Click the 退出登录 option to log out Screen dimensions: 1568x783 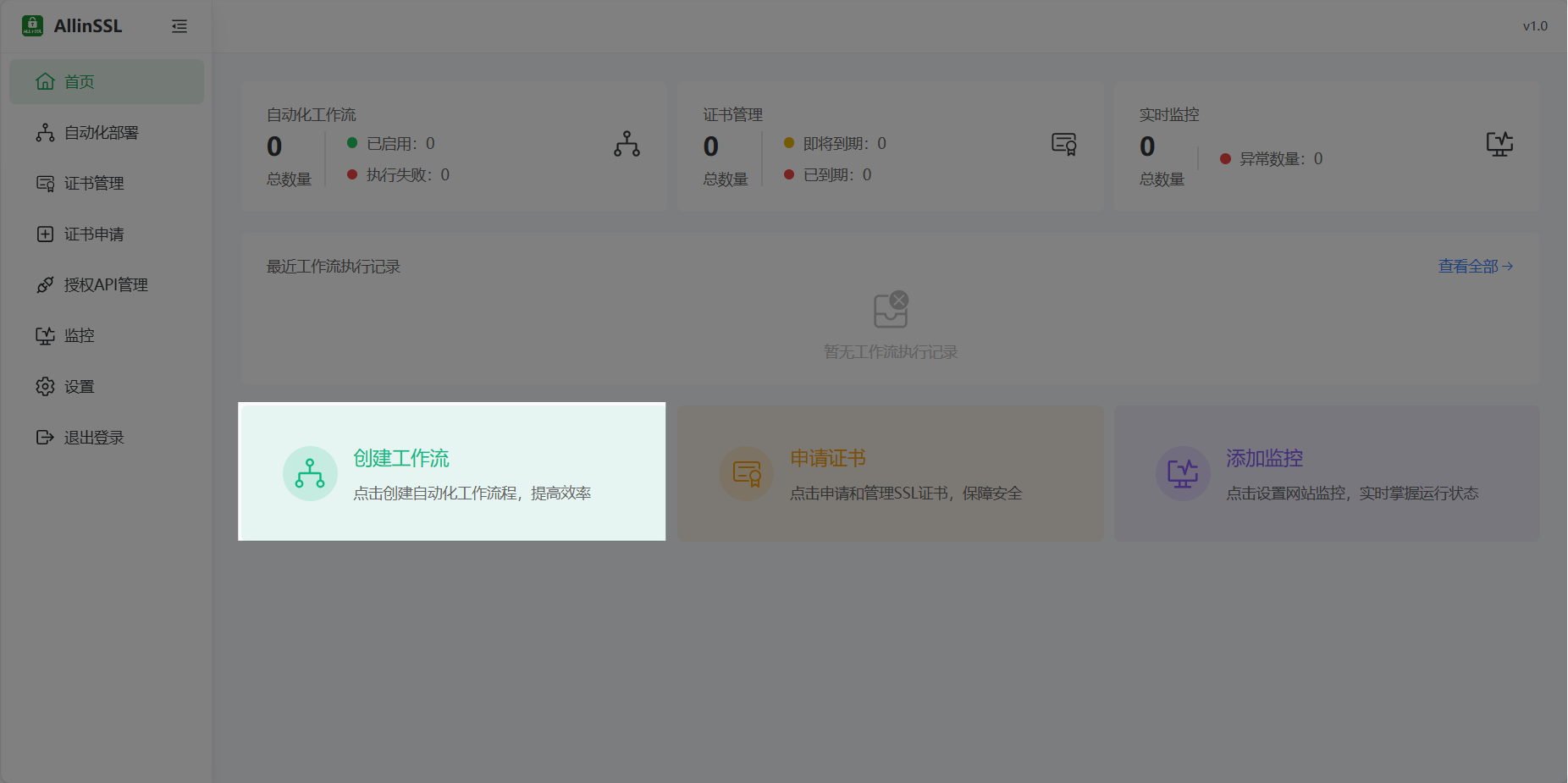[x=93, y=437]
